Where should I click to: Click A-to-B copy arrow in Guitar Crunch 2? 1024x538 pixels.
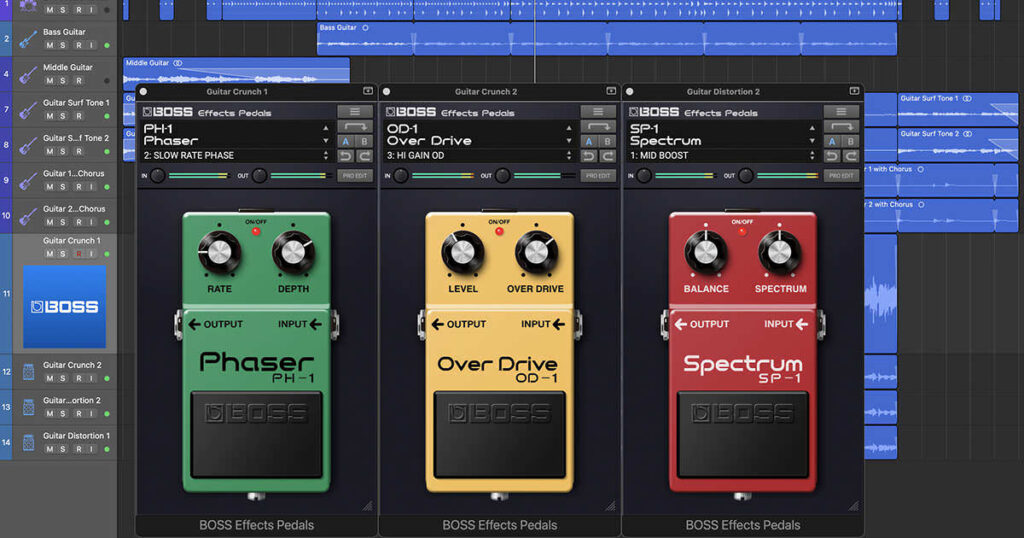tap(598, 127)
